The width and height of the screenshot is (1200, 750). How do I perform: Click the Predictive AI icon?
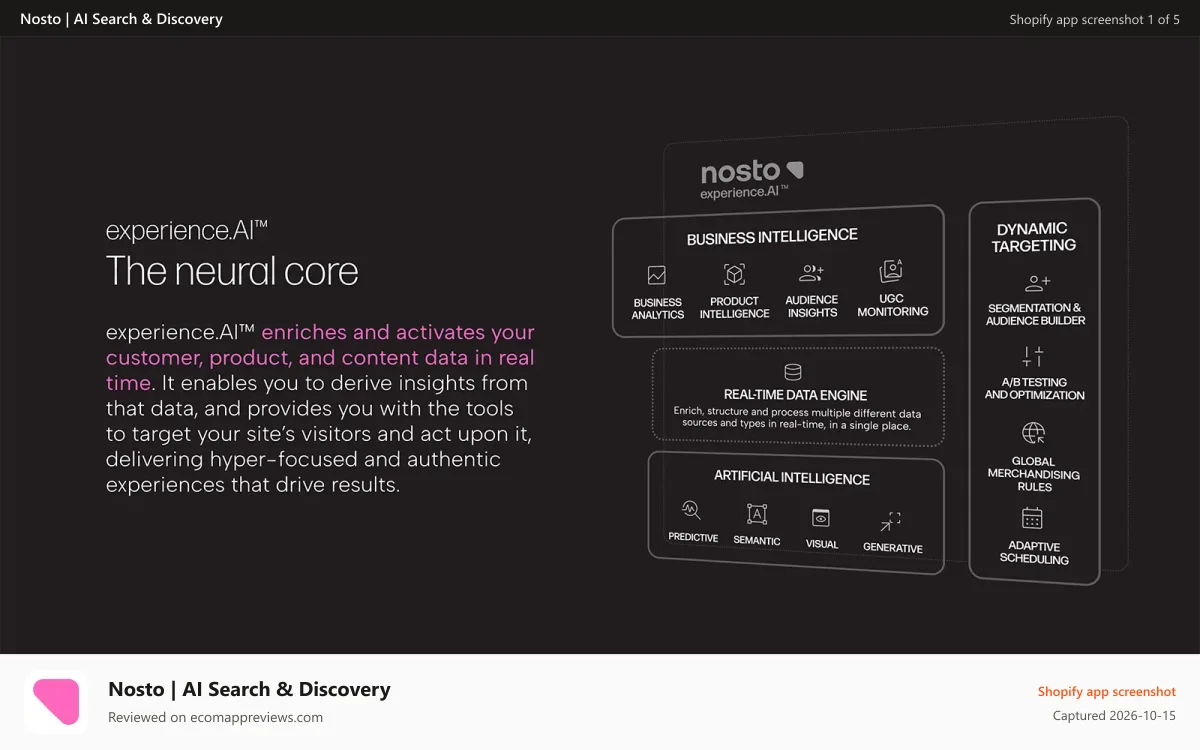pos(691,510)
